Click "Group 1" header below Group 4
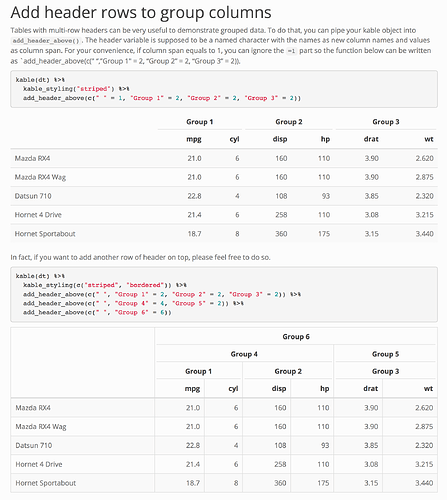Screen dimensions: 447x500 pyautogui.click(x=199, y=371)
